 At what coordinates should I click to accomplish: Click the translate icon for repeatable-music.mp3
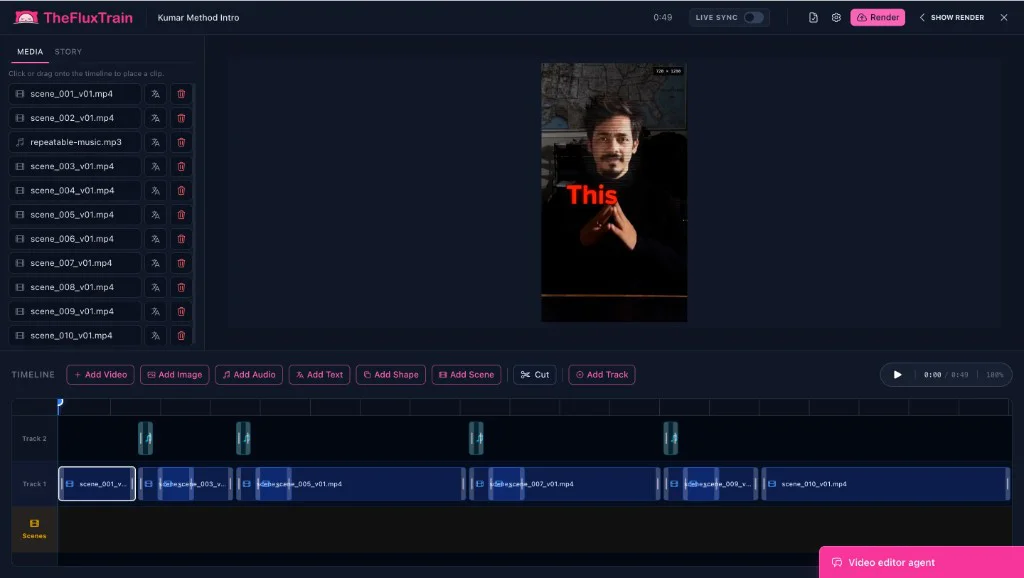click(155, 142)
